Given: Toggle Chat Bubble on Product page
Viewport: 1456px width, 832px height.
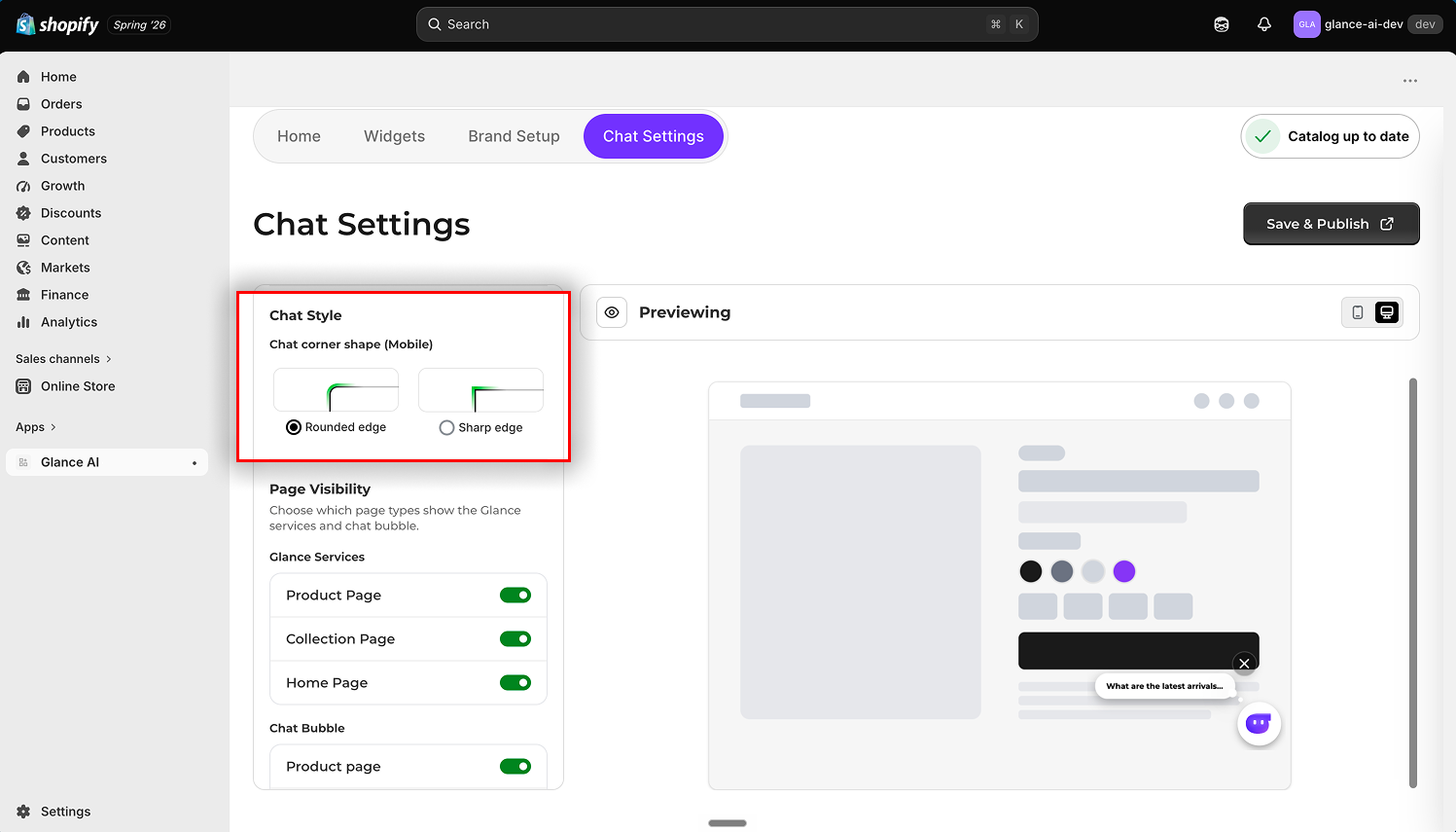Looking at the screenshot, I should [515, 767].
